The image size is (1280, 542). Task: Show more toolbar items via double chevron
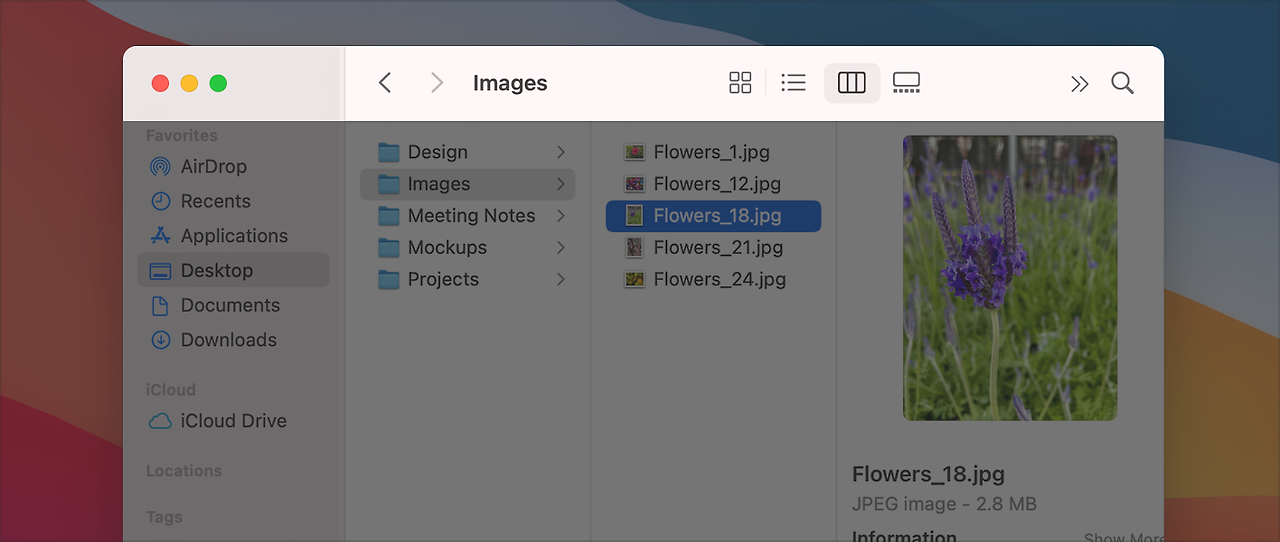(x=1079, y=84)
